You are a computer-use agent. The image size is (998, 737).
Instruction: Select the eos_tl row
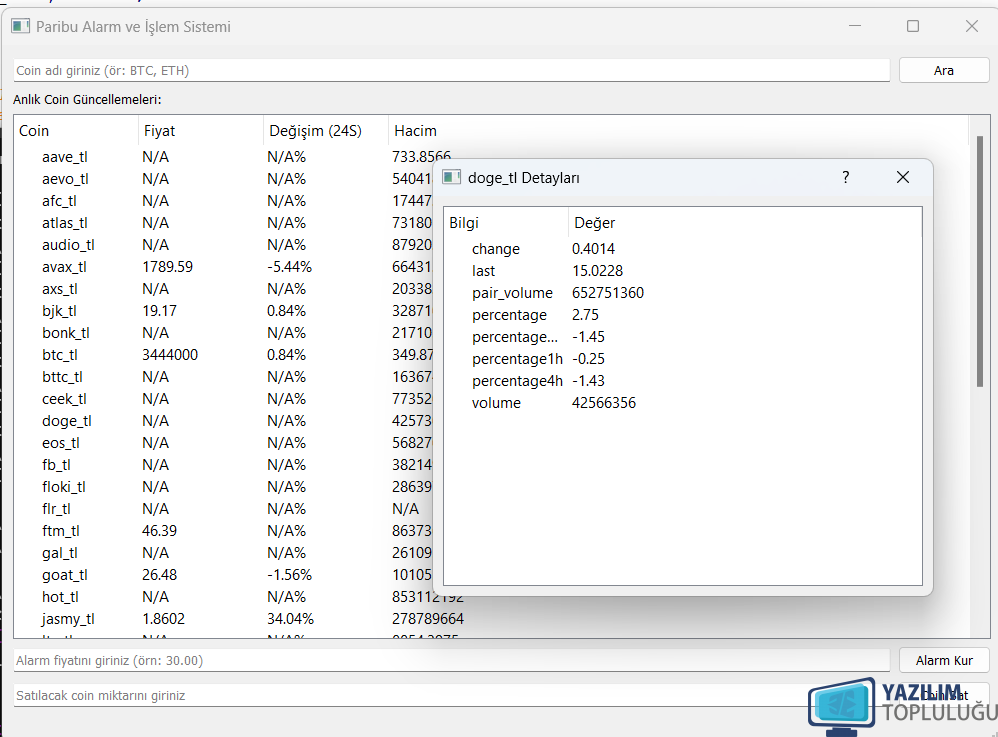223,443
